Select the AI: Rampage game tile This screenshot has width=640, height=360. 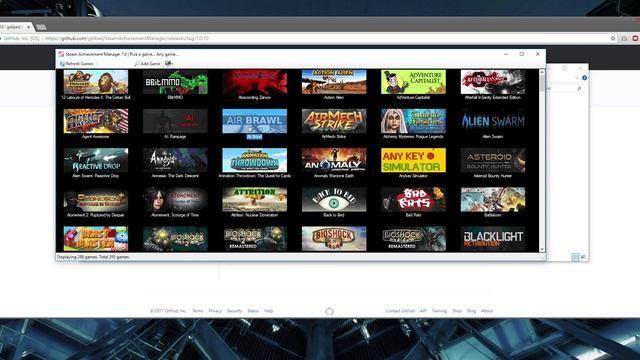[x=175, y=124]
